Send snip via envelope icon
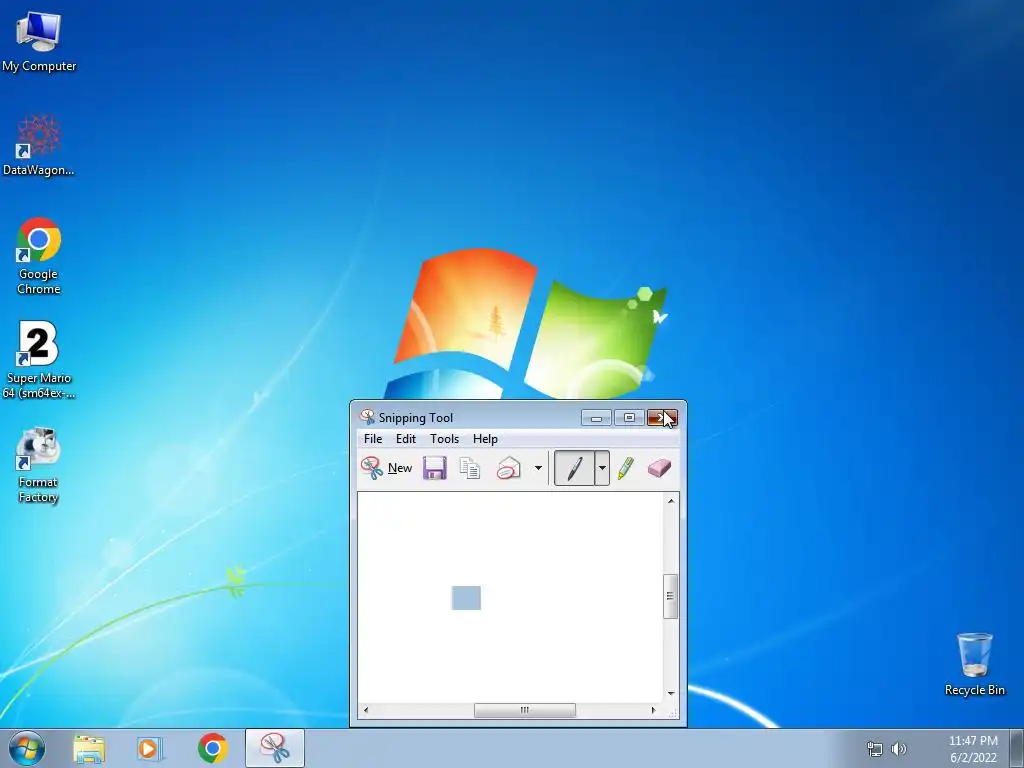 (x=508, y=468)
